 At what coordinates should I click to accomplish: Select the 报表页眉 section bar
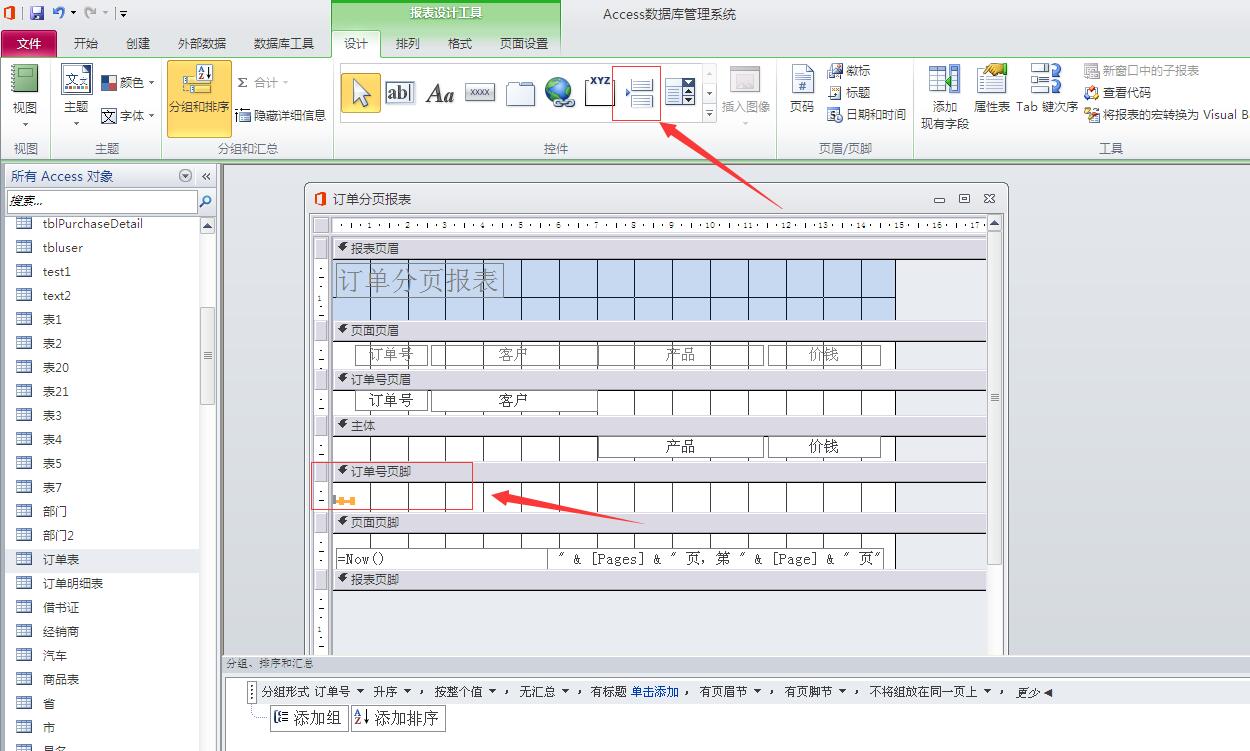[659, 248]
